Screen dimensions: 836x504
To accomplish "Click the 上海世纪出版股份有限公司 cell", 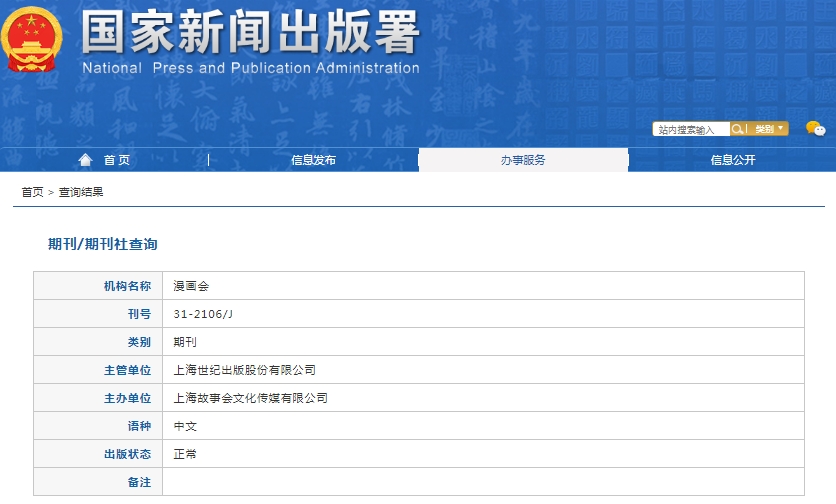I will [x=244, y=370].
